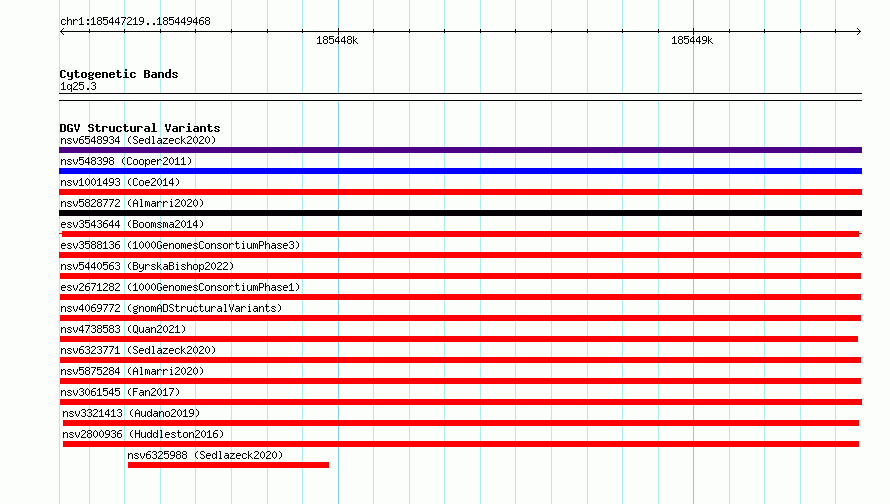This screenshot has width=890, height=504.
Task: Click the DGV Structural Variants track title
Action: [140, 128]
